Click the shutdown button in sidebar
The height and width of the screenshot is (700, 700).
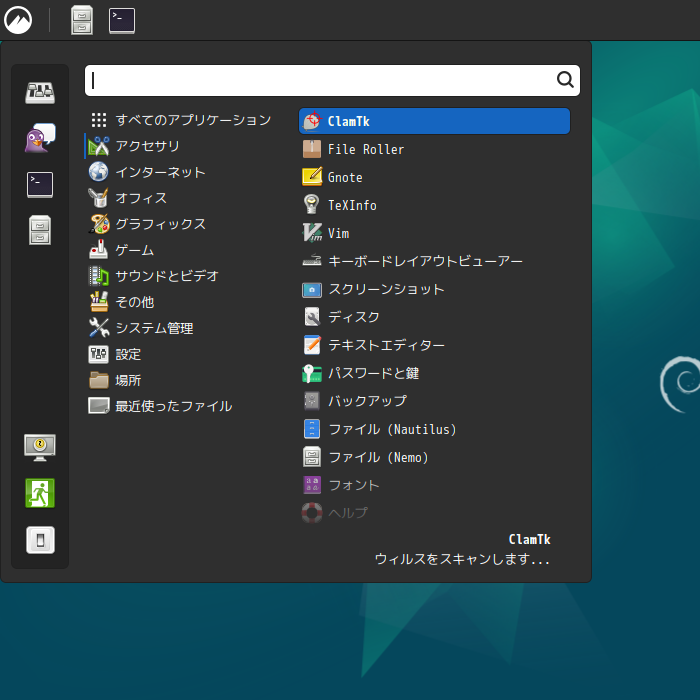coord(40,540)
